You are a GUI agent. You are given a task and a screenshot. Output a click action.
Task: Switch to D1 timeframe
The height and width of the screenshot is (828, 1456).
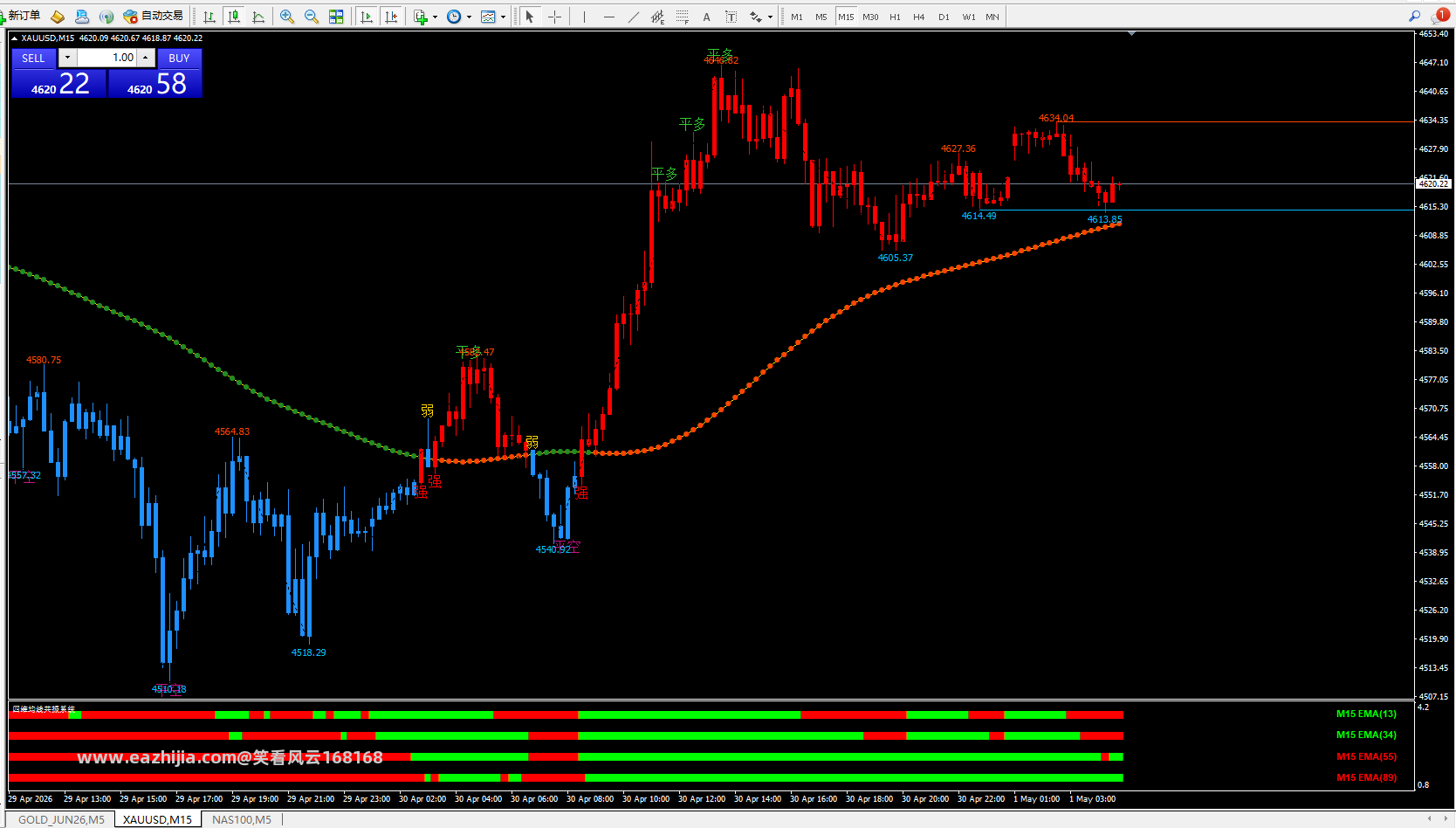[944, 17]
